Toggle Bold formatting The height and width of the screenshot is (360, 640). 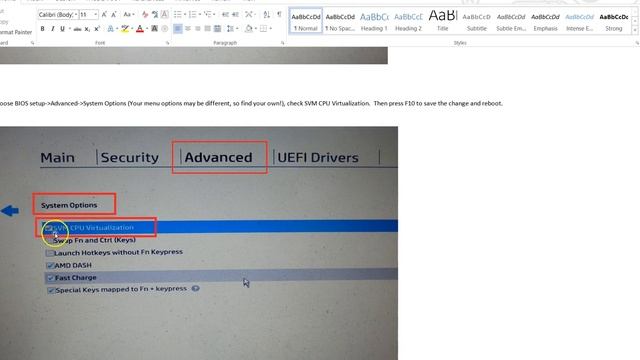click(x=42, y=29)
